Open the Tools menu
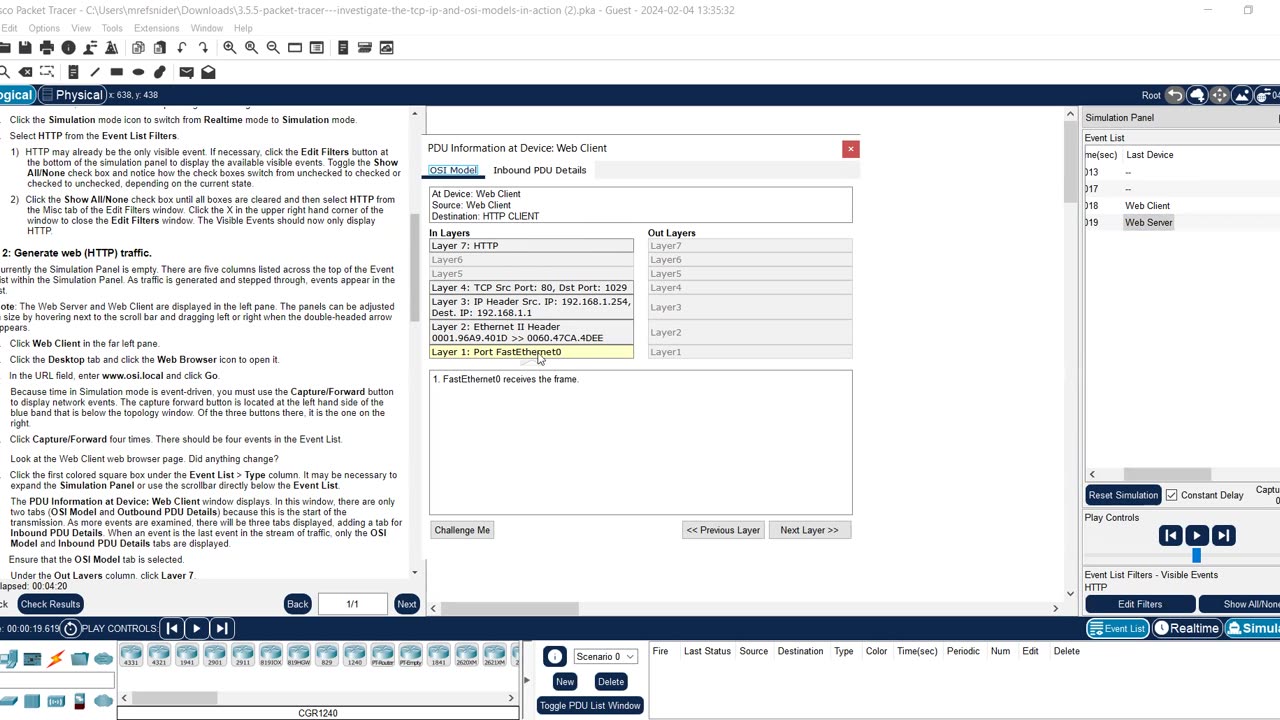The image size is (1280, 720). click(112, 28)
